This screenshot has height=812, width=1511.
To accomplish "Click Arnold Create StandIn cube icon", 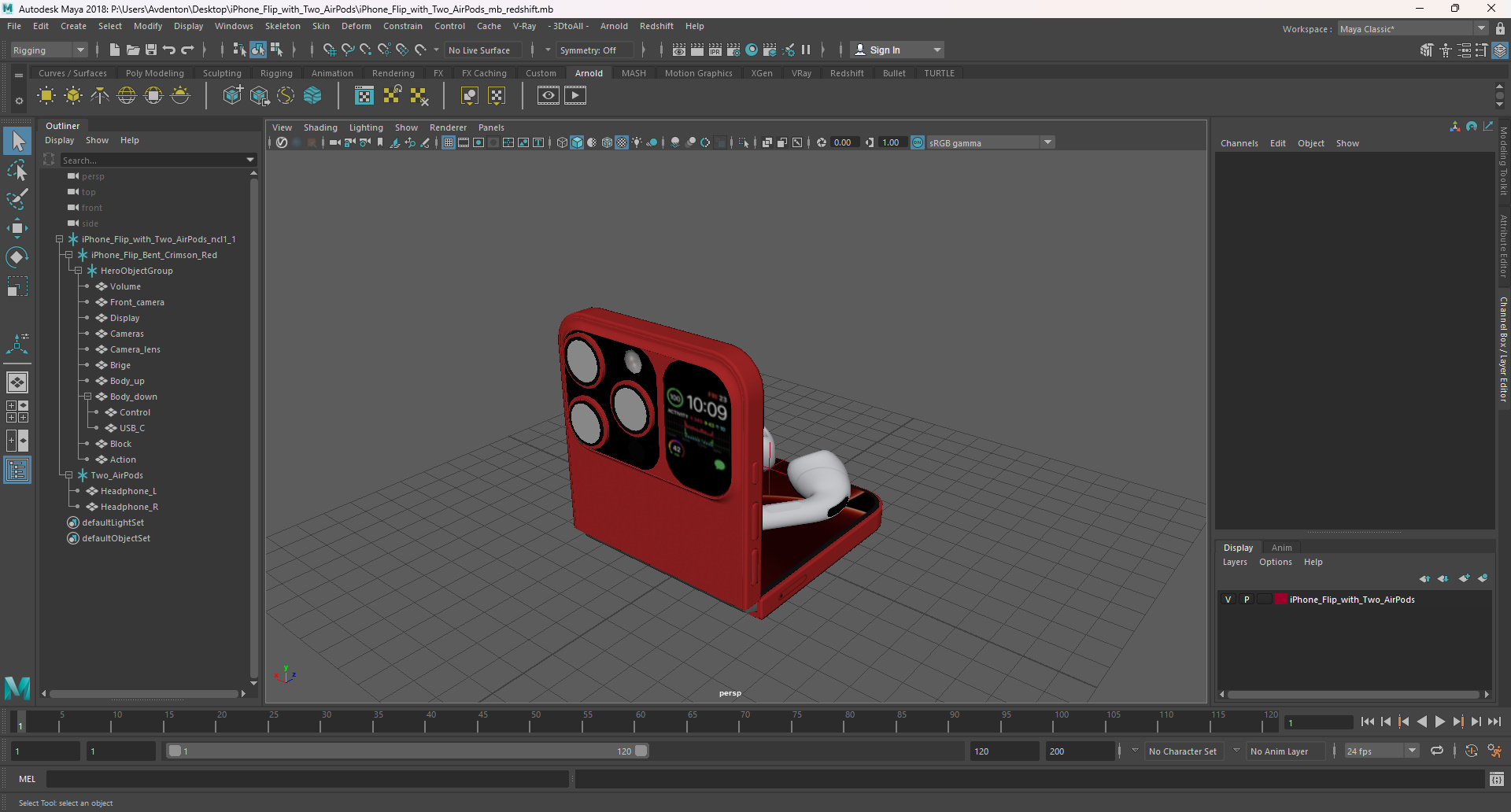I will pos(232,96).
